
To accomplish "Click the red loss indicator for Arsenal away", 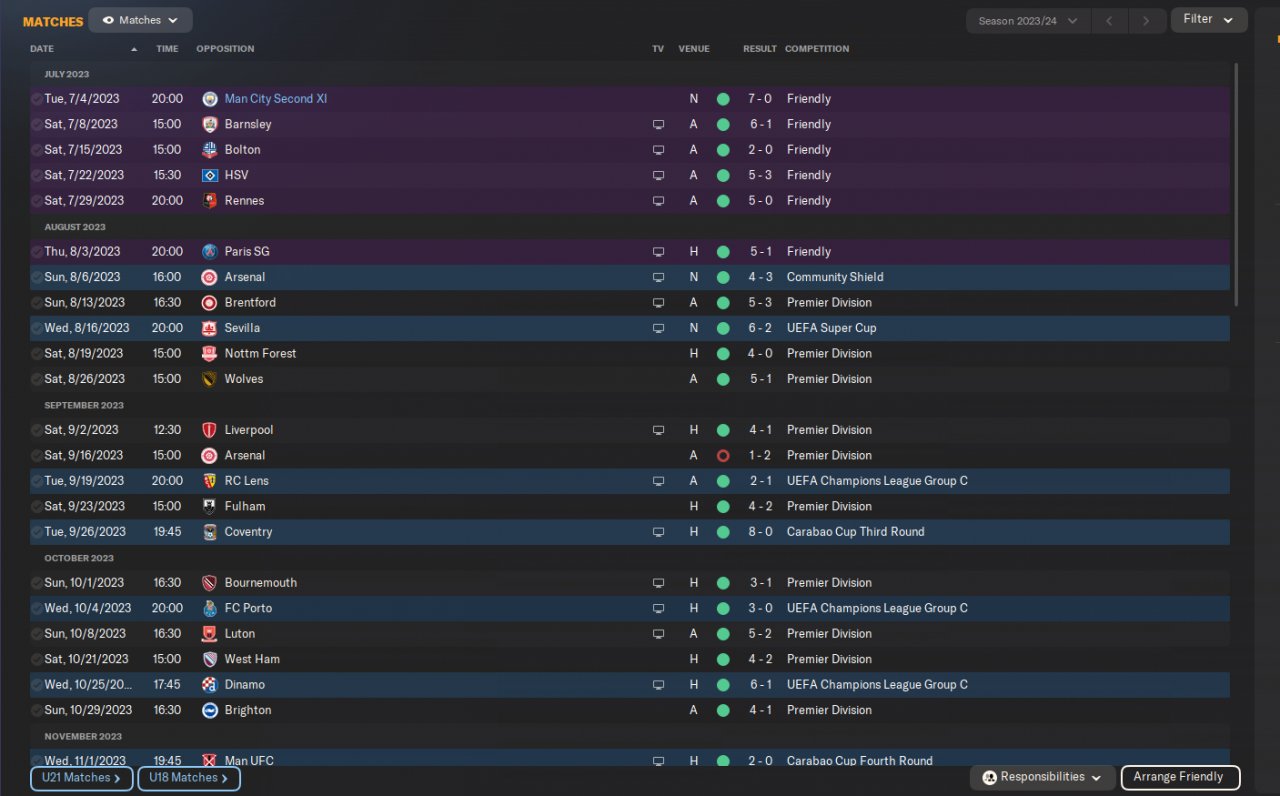I will coord(723,456).
